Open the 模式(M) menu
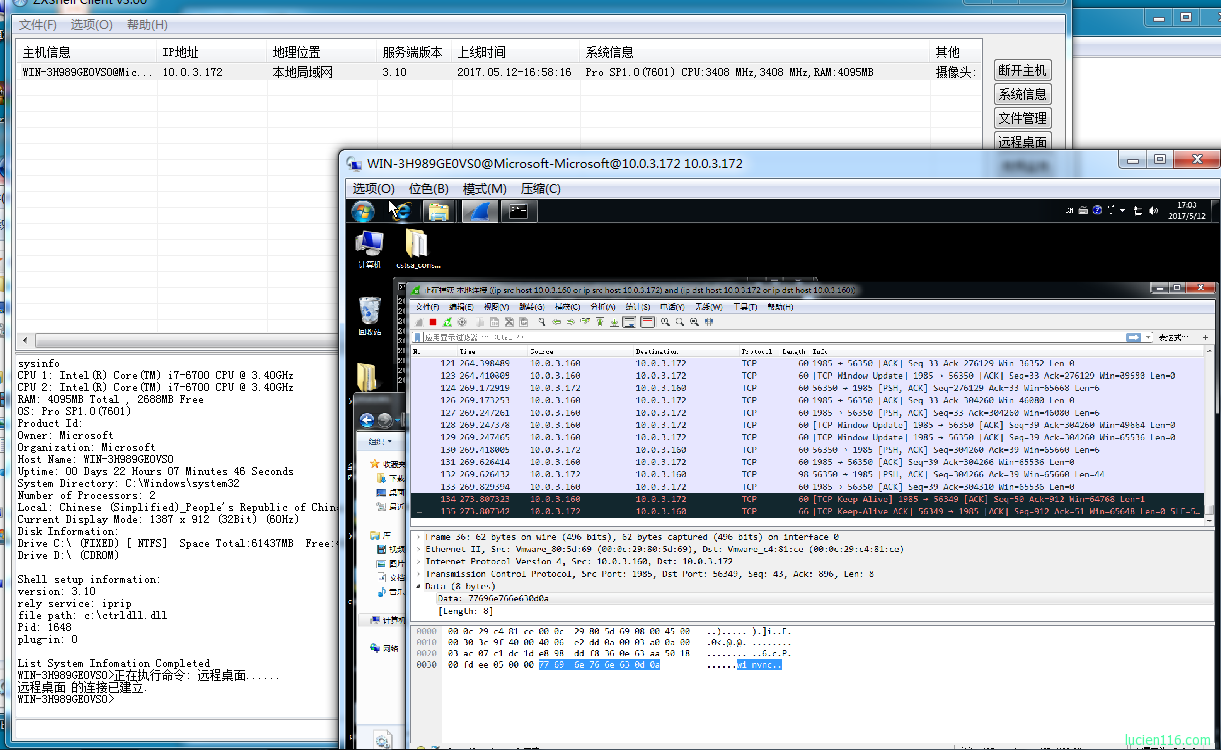This screenshot has width=1221, height=750. [x=485, y=188]
